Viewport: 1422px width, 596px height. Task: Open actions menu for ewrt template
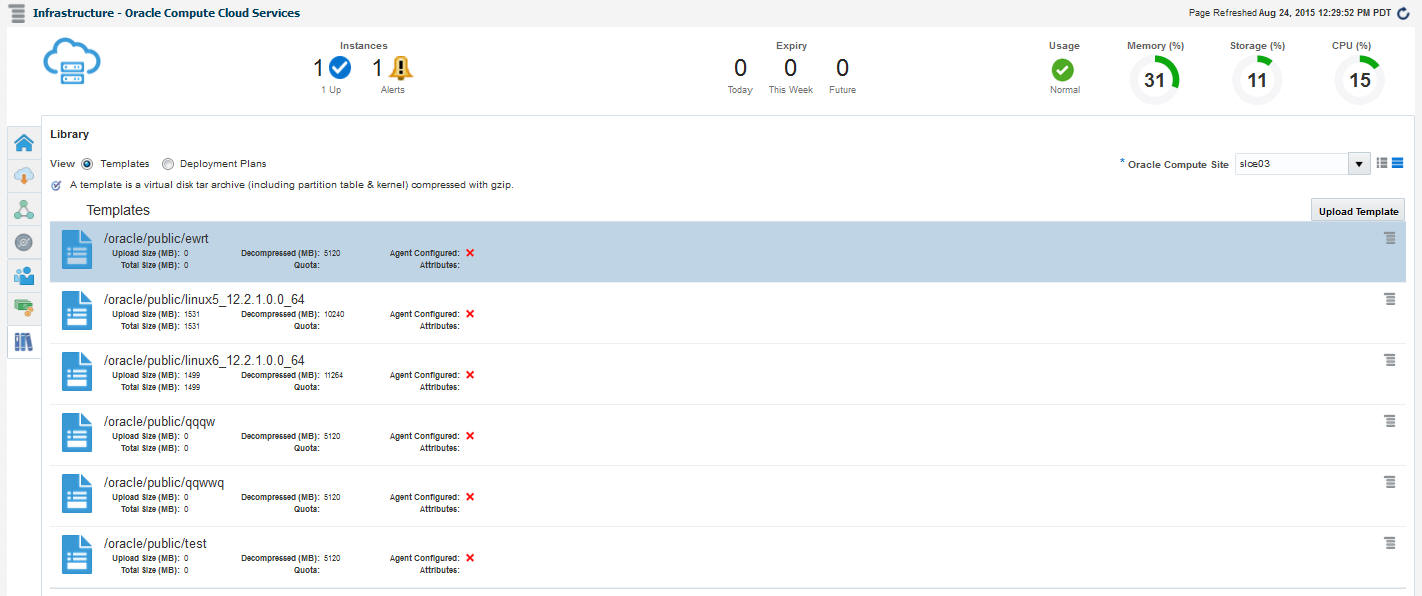(1390, 238)
